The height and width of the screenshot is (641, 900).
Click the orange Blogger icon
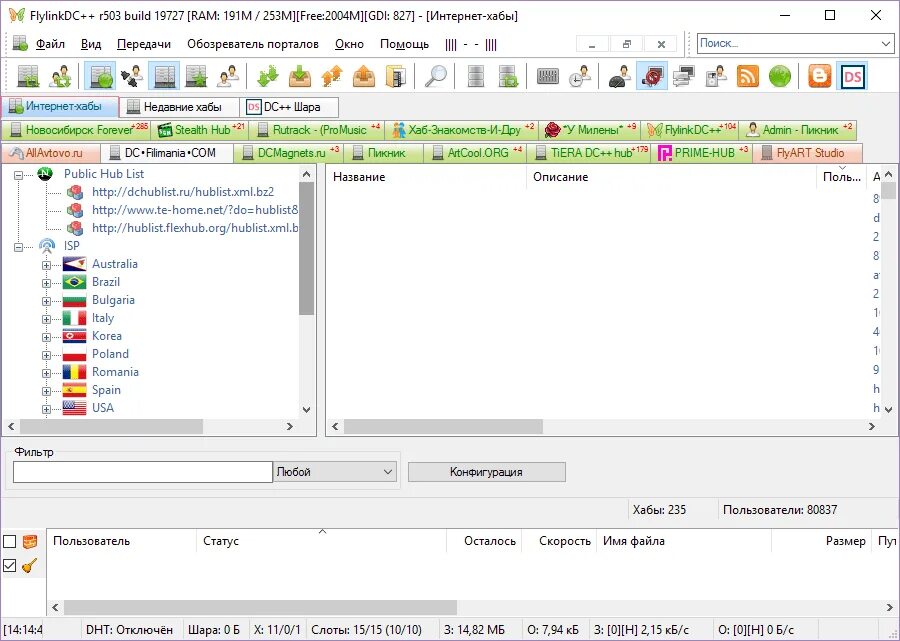pos(819,76)
